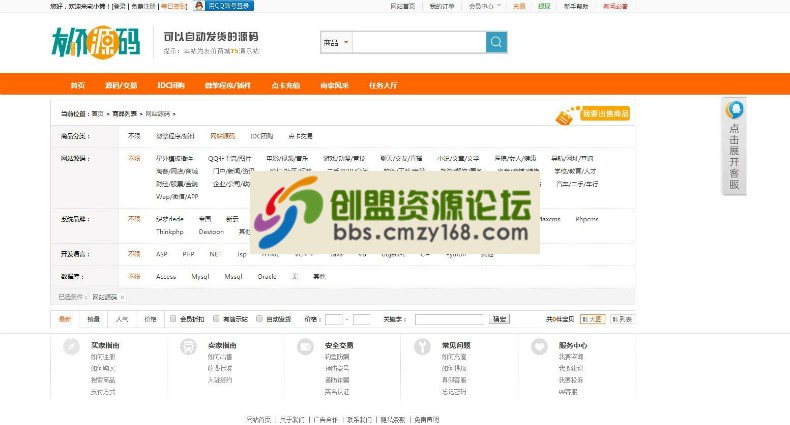Sort results by 价格 tab
This screenshot has width=790, height=425.
150,319
